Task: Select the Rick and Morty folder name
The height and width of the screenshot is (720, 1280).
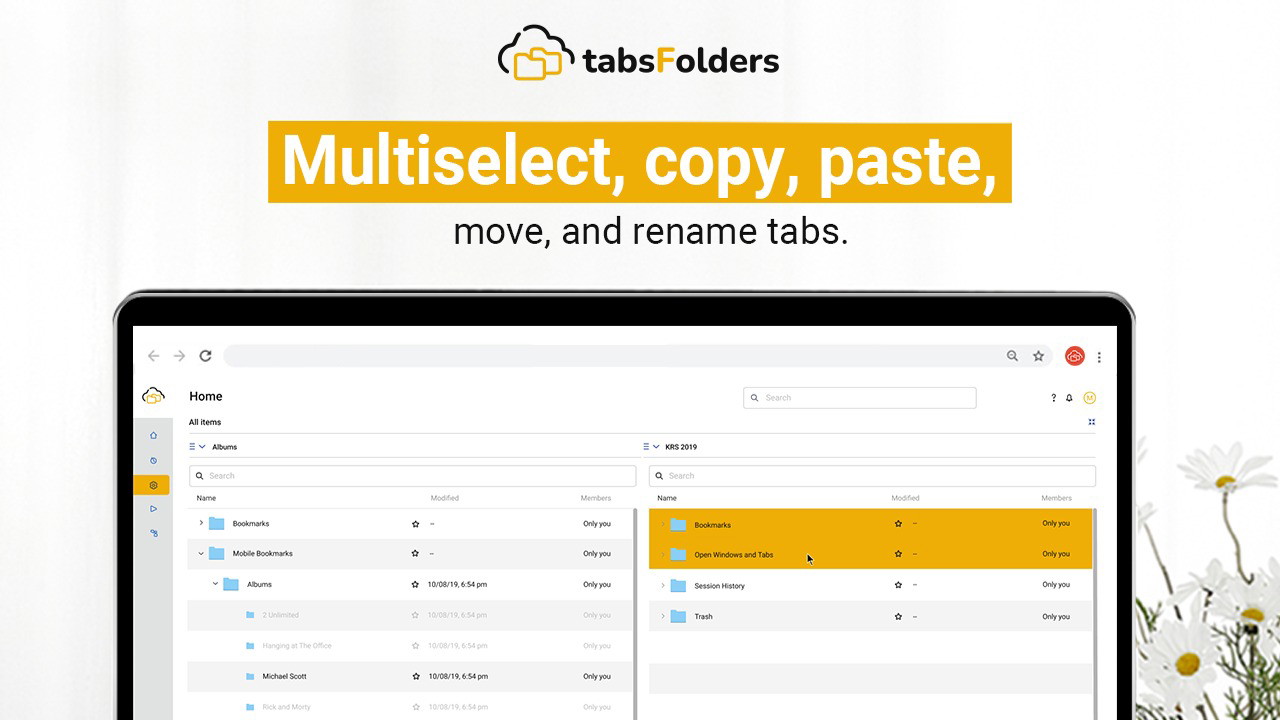Action: 286,707
